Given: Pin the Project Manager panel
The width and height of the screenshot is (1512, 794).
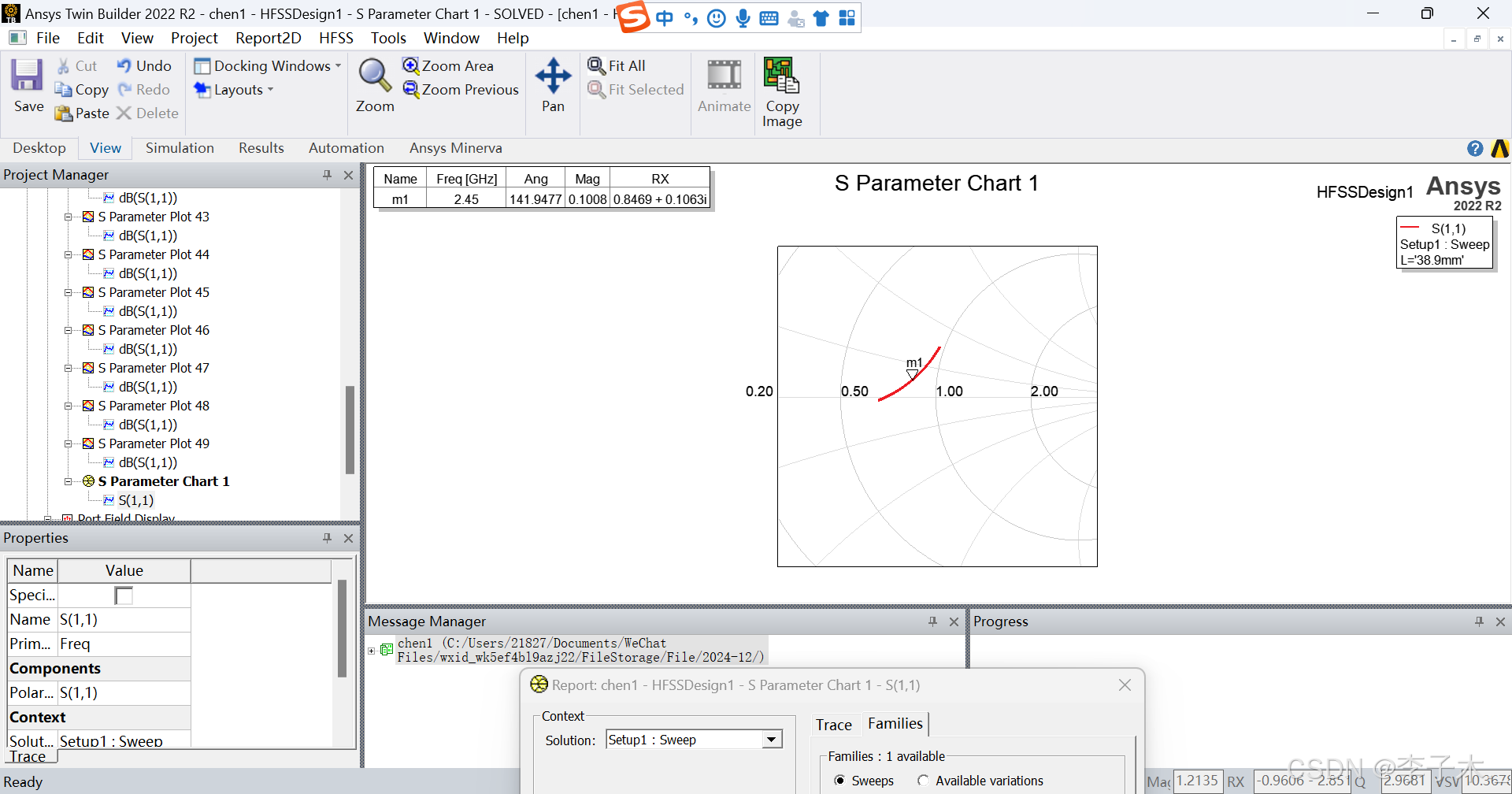Looking at the screenshot, I should pos(327,175).
